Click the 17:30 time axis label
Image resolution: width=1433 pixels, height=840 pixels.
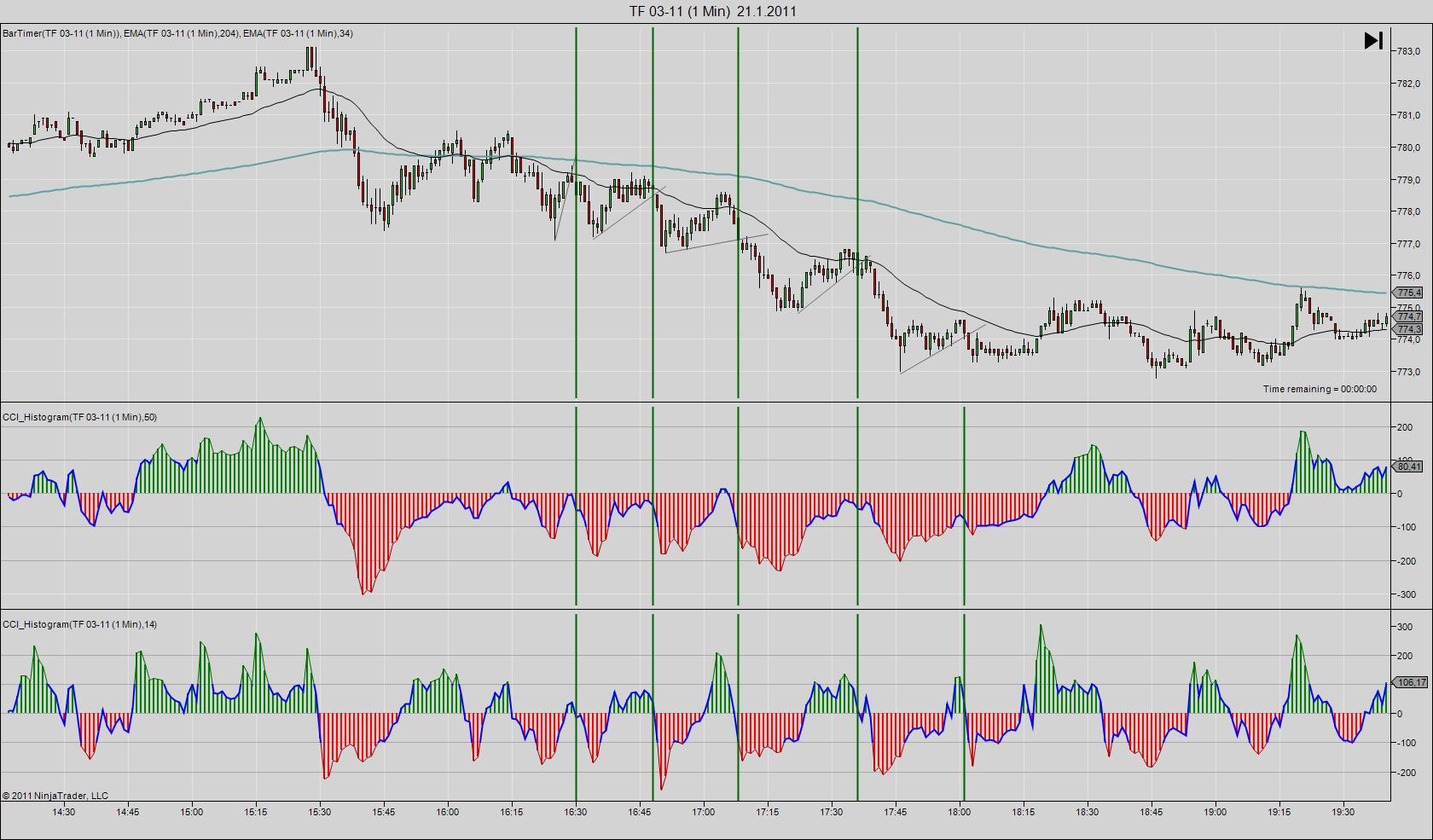coord(832,812)
